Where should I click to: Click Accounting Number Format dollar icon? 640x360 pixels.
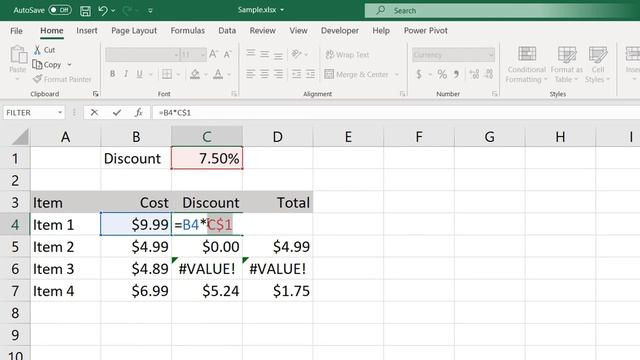pos(419,74)
